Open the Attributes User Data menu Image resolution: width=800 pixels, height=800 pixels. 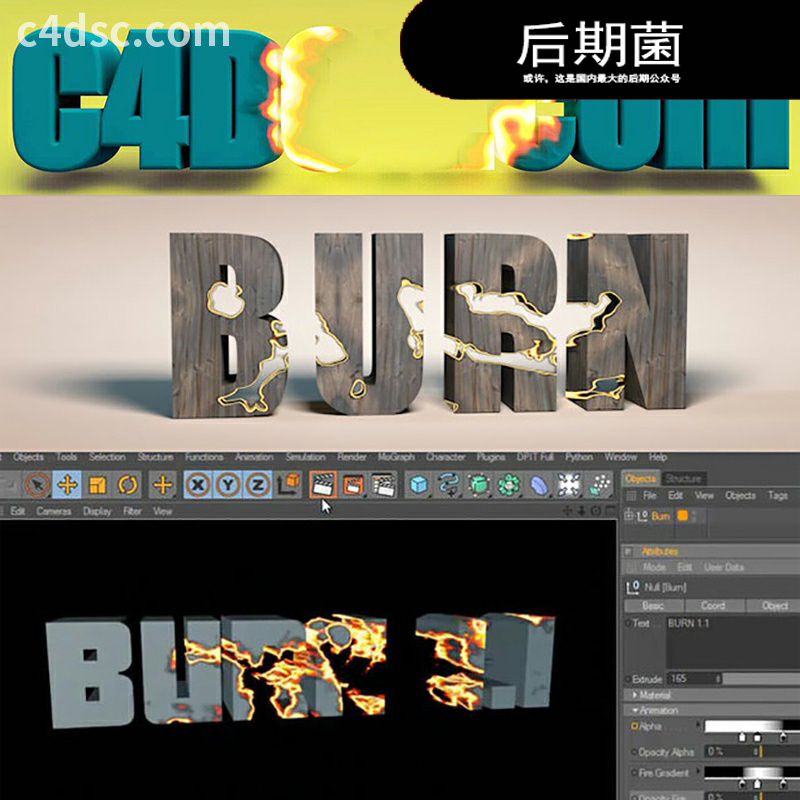pyautogui.click(x=724, y=567)
